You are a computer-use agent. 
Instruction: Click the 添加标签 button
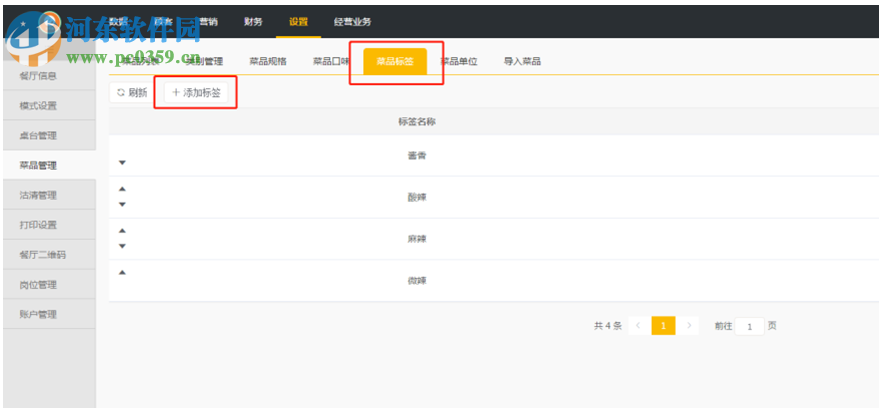(x=196, y=93)
